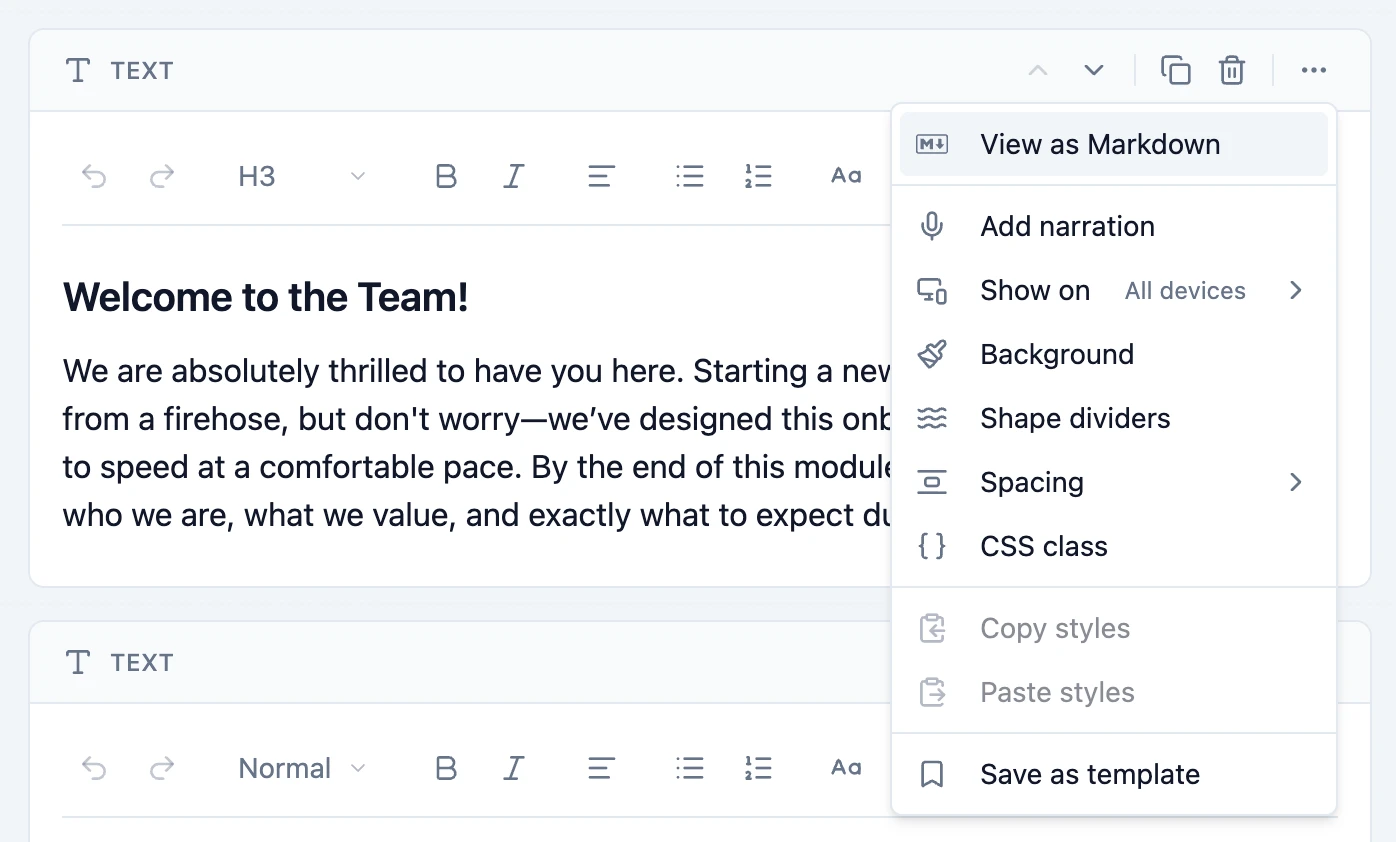Select Copy styles in the menu
The width and height of the screenshot is (1396, 842).
tap(1114, 628)
